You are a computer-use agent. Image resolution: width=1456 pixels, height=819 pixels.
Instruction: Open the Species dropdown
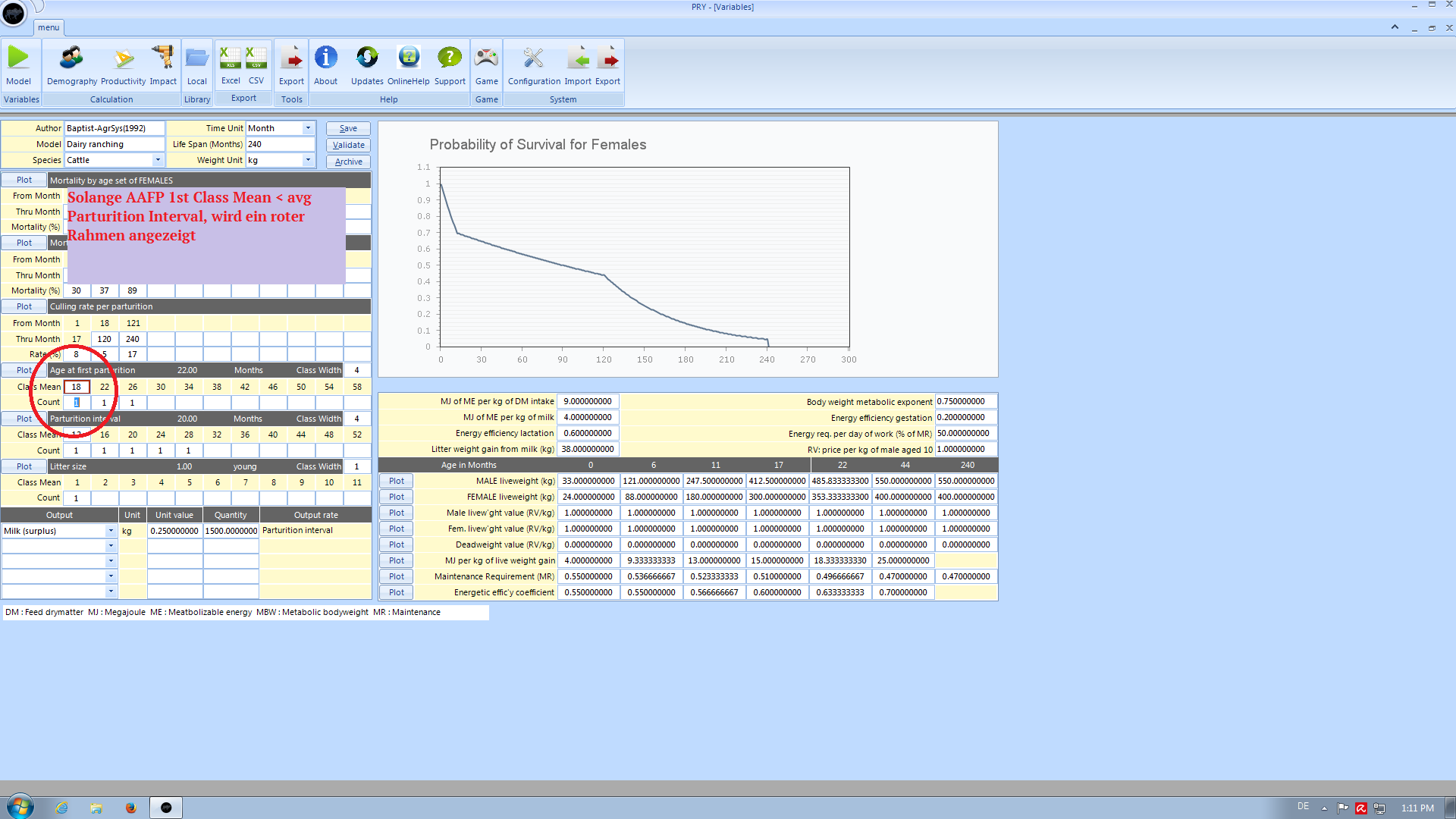(158, 160)
